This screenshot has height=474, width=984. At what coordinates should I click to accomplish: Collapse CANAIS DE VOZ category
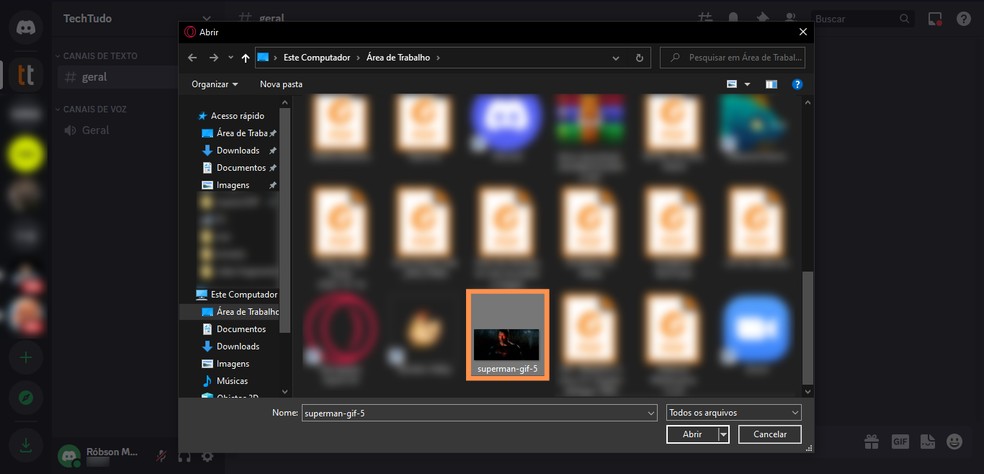91,109
